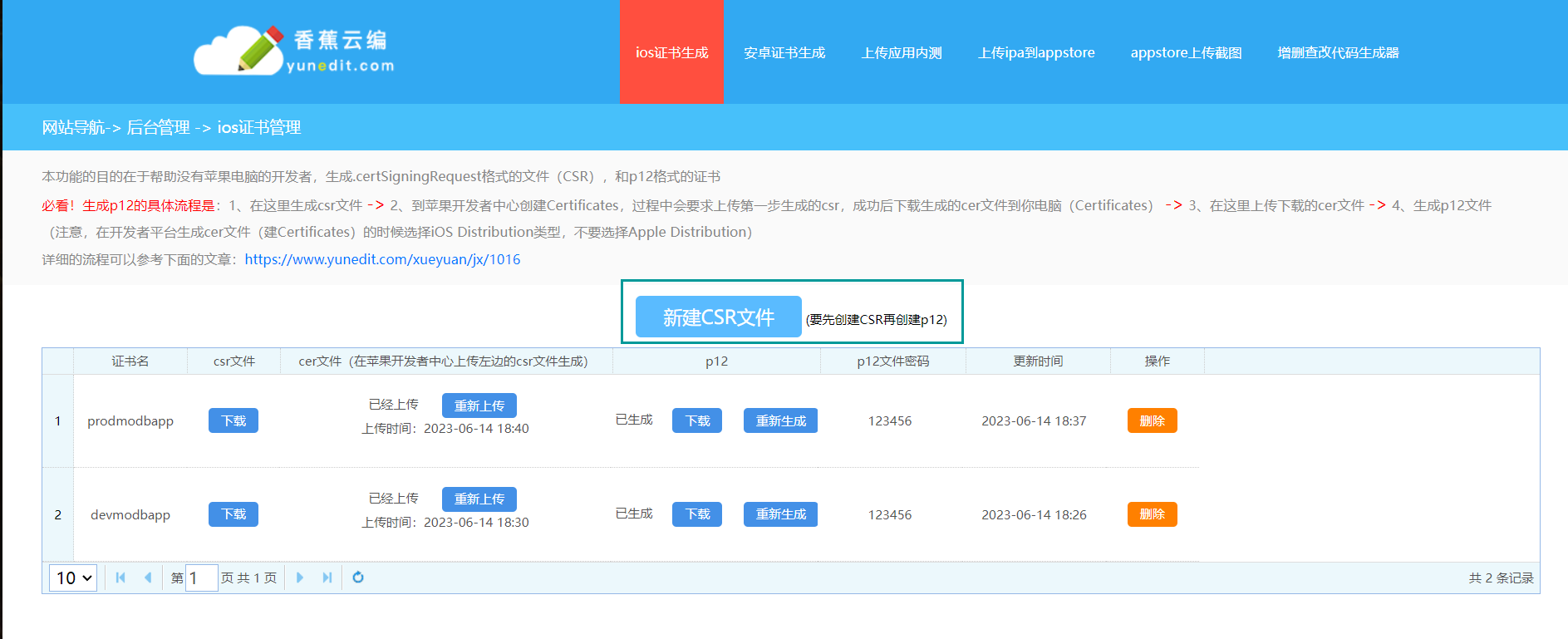Click row number 2 cell

point(58,514)
